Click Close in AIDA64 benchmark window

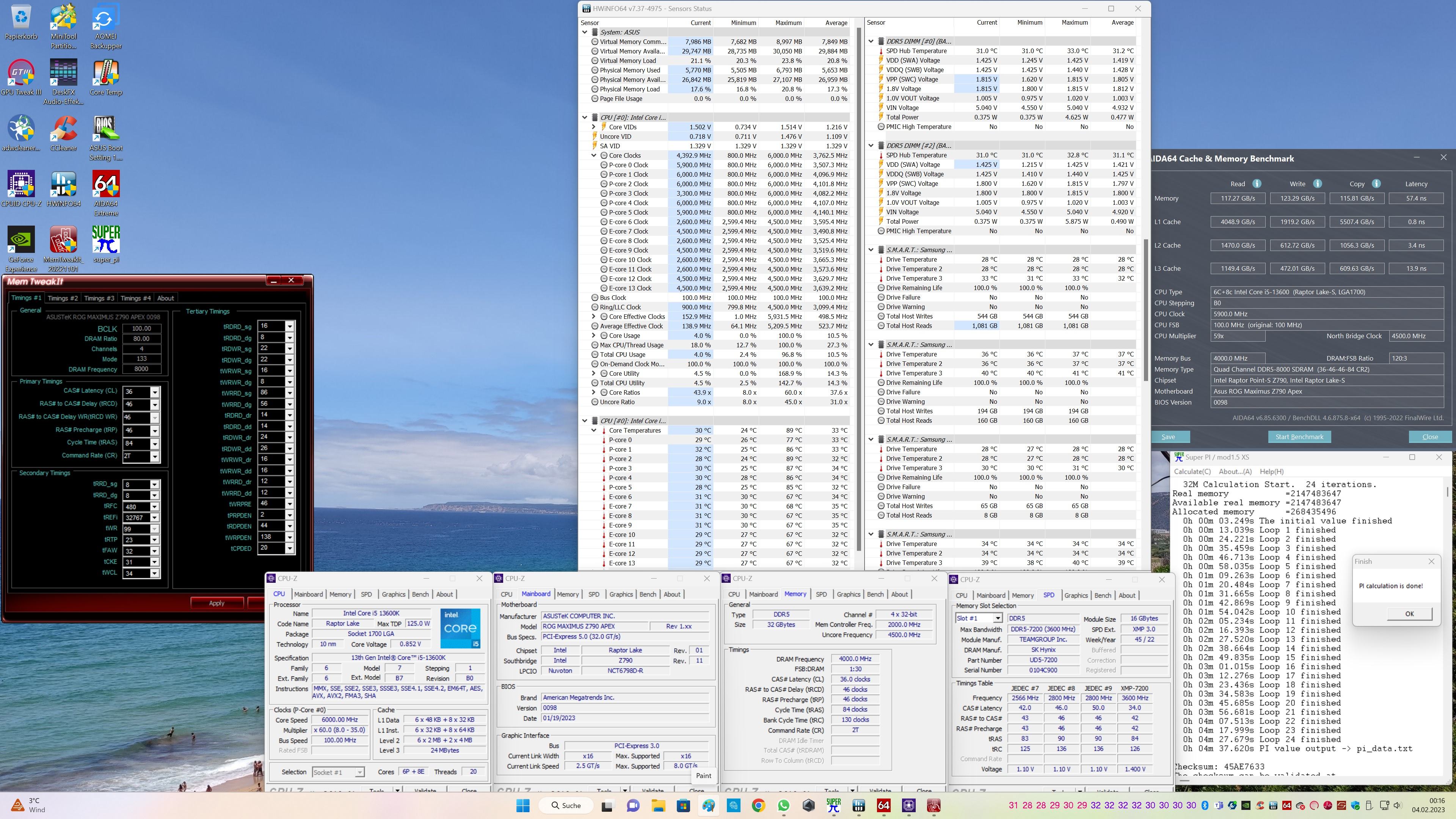click(1430, 437)
